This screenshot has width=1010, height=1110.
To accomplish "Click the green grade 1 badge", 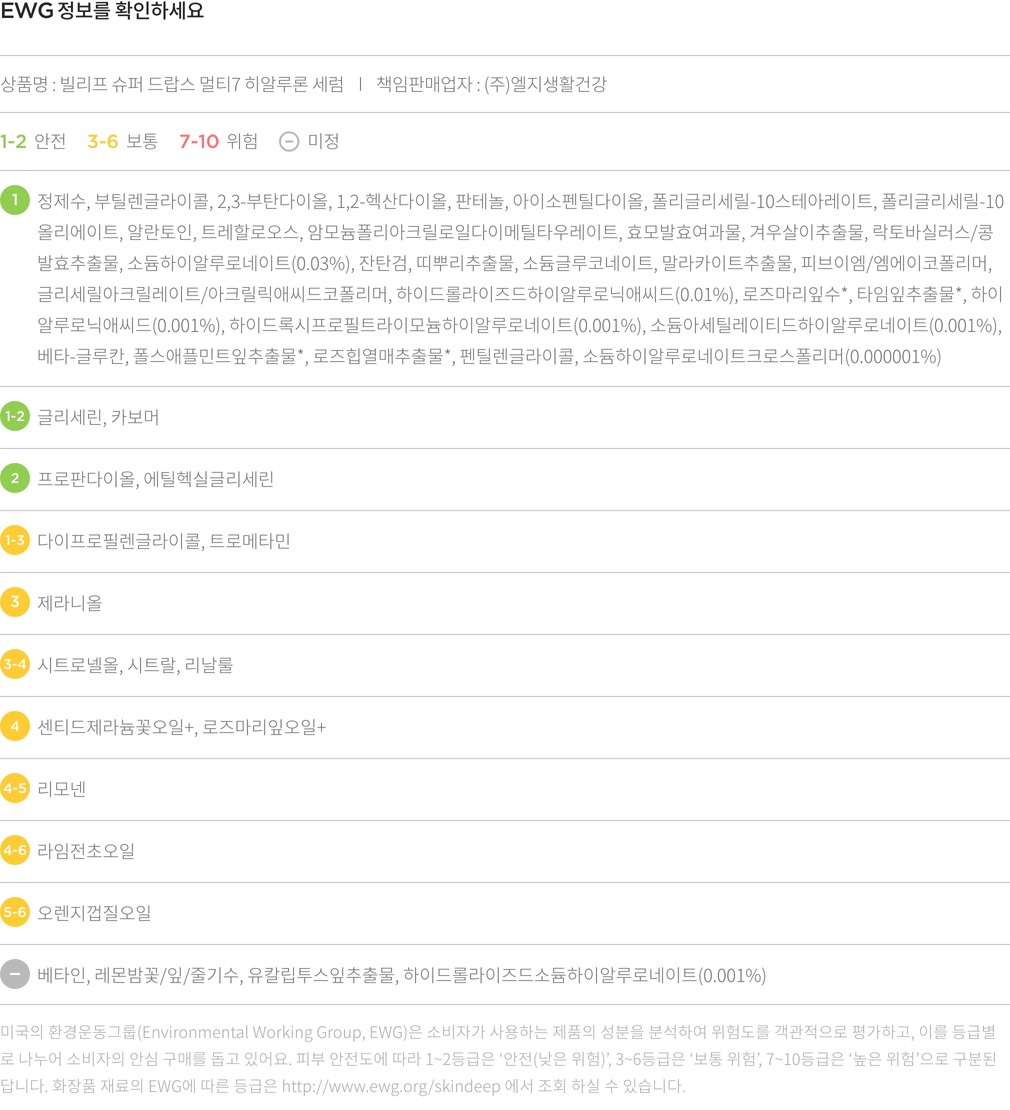I will coord(15,201).
